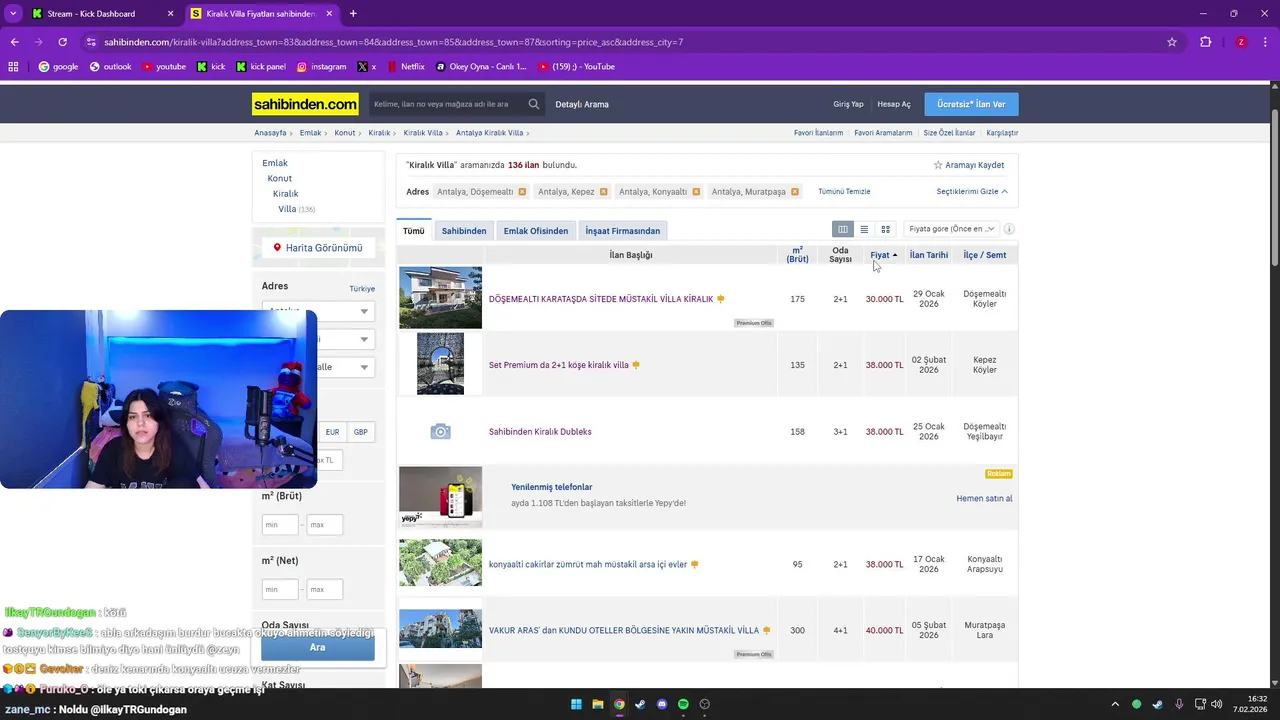
Task: Switch to grid gallery view icon
Action: coord(885,229)
